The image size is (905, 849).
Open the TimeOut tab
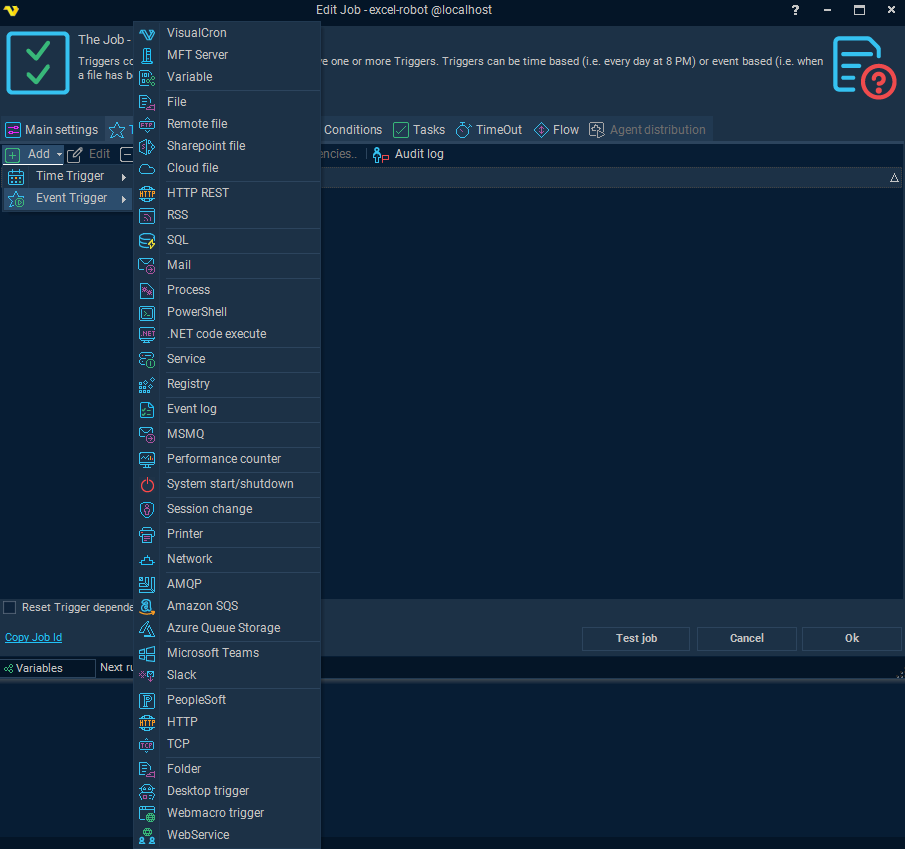(x=489, y=130)
